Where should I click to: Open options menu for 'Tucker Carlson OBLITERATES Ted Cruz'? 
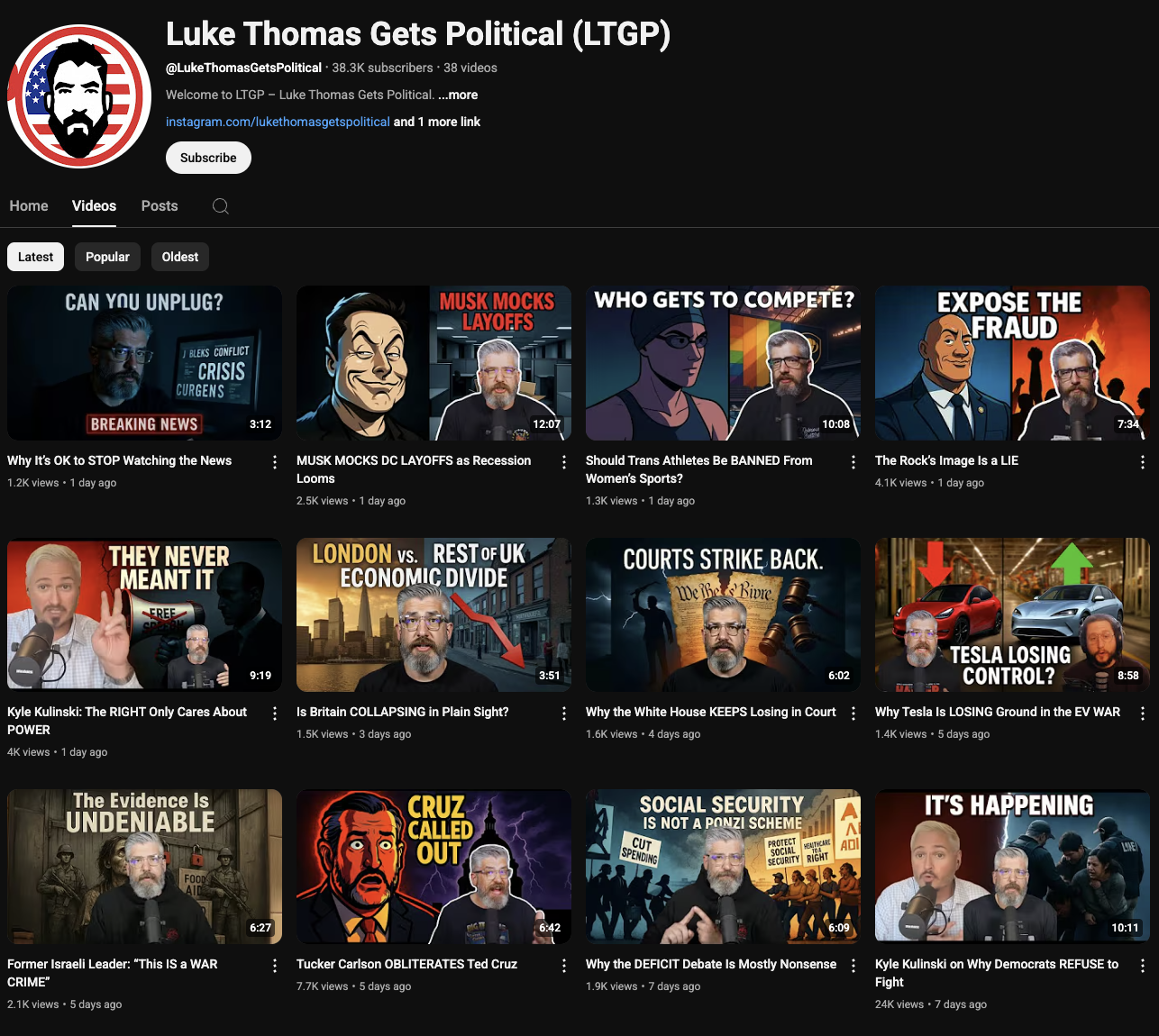pos(564,966)
